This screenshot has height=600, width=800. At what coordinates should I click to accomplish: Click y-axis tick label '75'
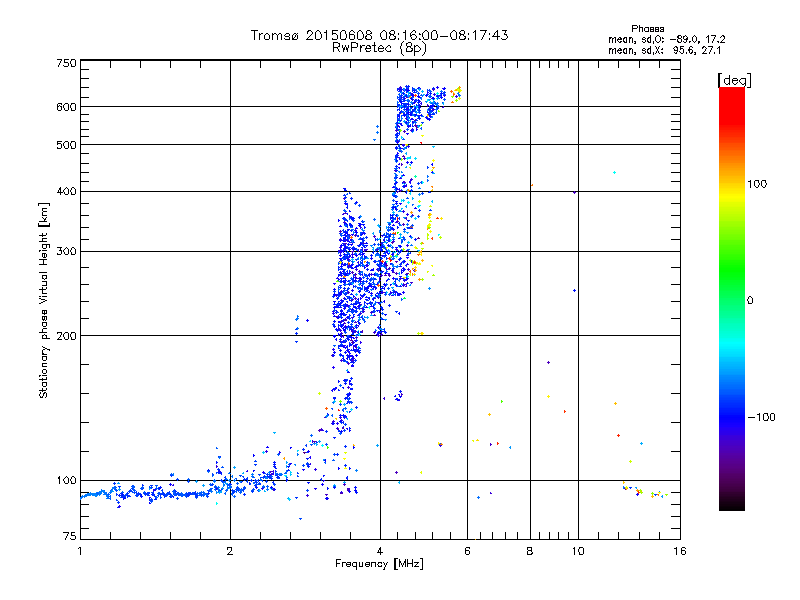70,536
